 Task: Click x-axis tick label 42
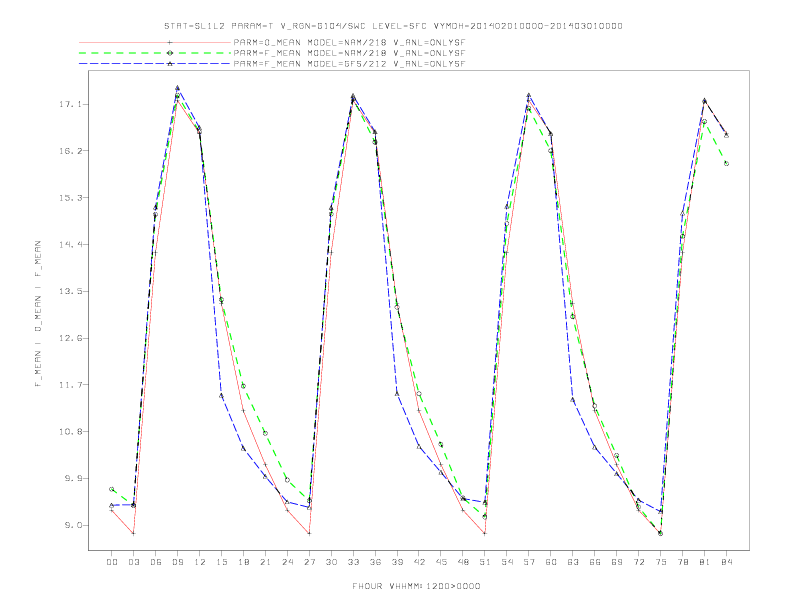pos(419,562)
